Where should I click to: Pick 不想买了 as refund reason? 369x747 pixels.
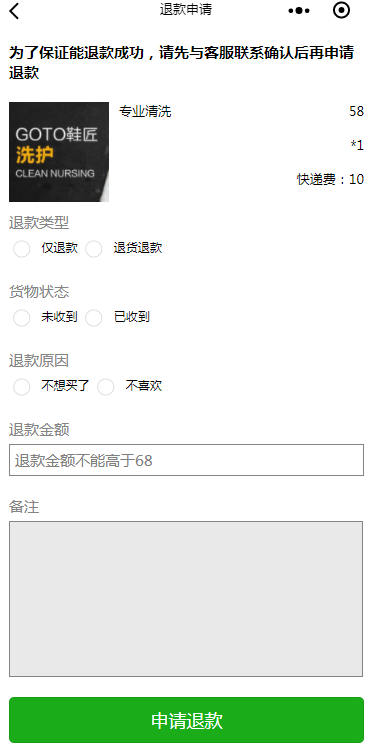click(22, 387)
